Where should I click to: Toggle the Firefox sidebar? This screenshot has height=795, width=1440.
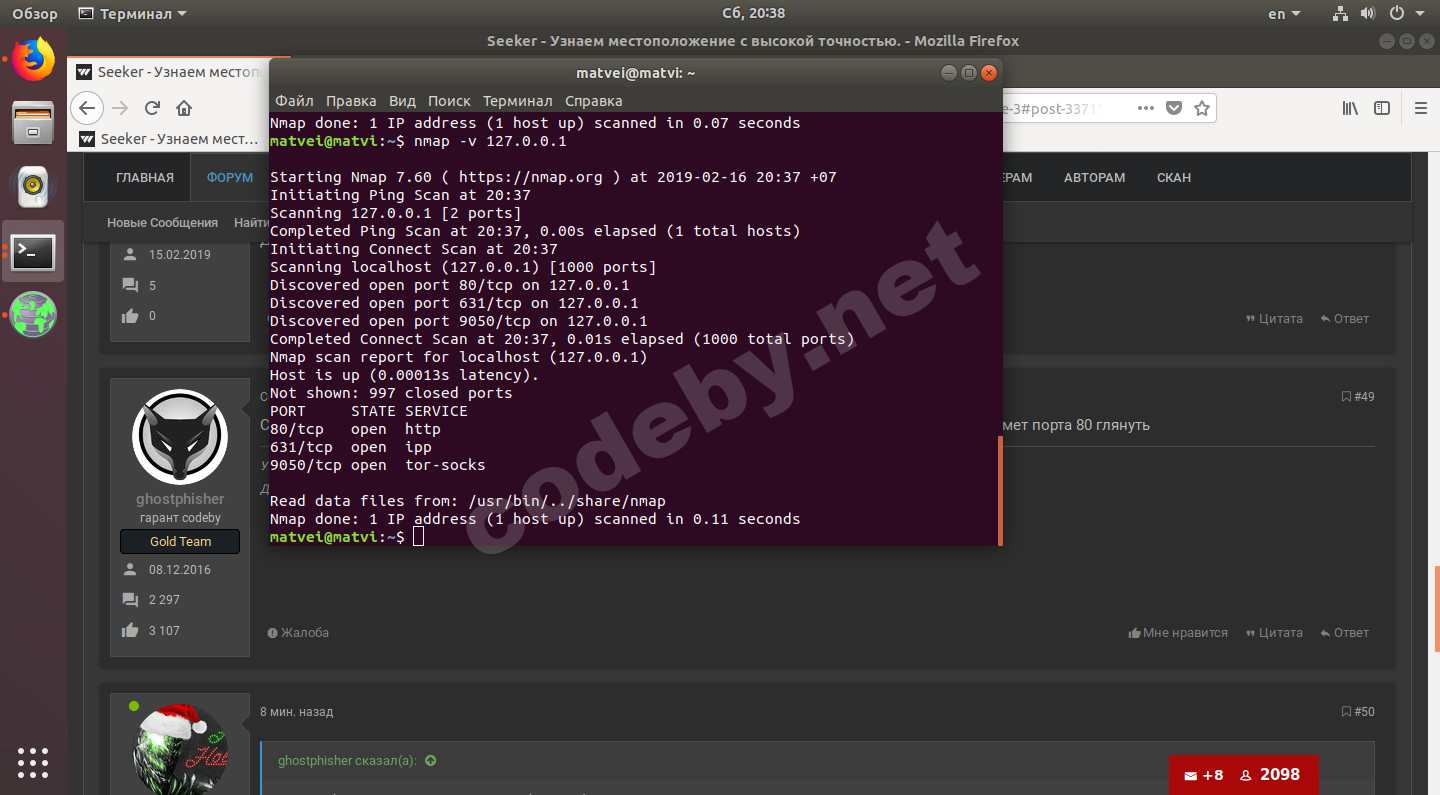pos(1382,108)
